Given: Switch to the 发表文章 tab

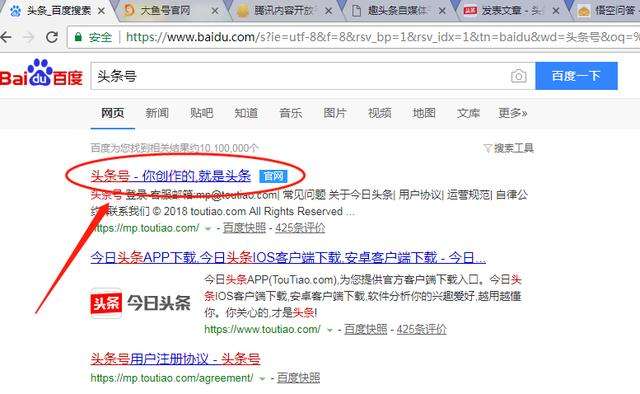Looking at the screenshot, I should [512, 10].
